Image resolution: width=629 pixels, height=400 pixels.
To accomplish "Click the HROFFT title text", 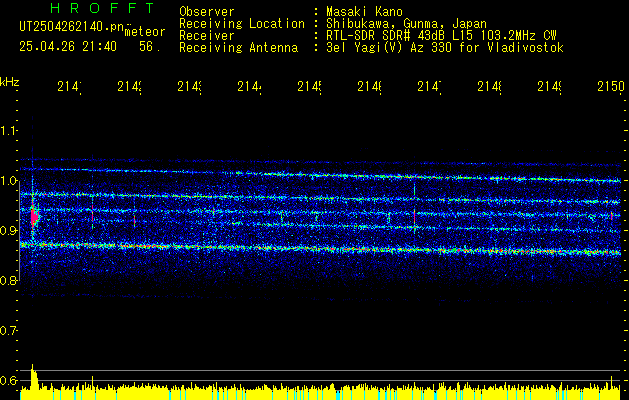I will [103, 8].
